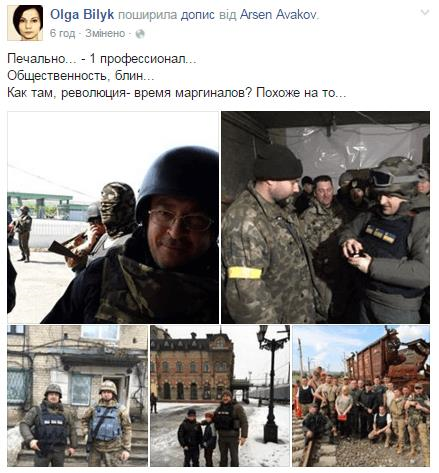Open the shared 'допис' post link

(x=198, y=15)
